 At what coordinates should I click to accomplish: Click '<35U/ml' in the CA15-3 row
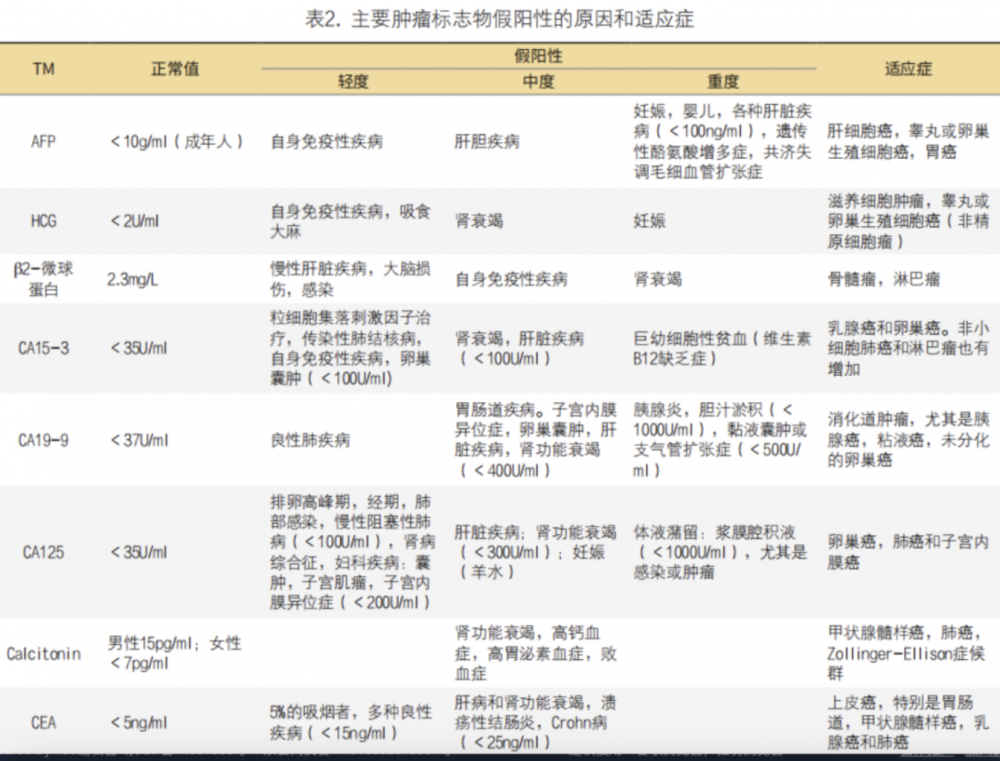[x=138, y=348]
